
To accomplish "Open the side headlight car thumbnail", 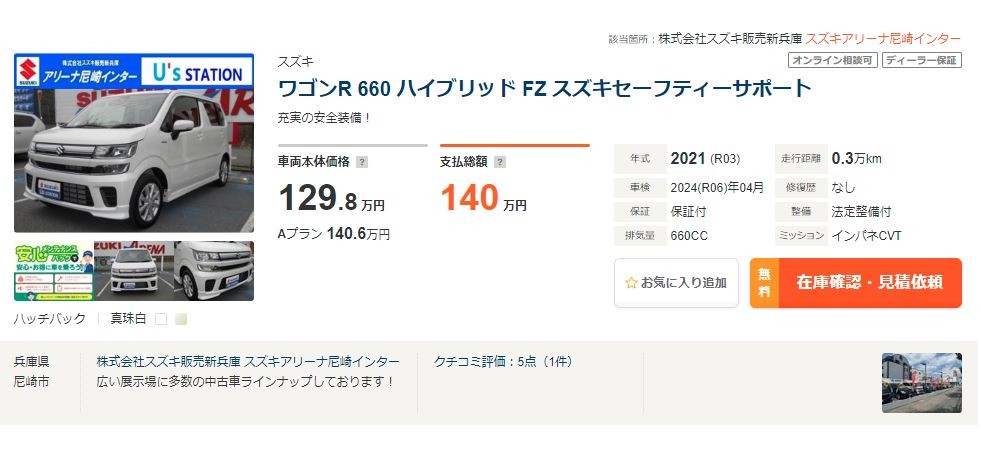I will pos(214,271).
